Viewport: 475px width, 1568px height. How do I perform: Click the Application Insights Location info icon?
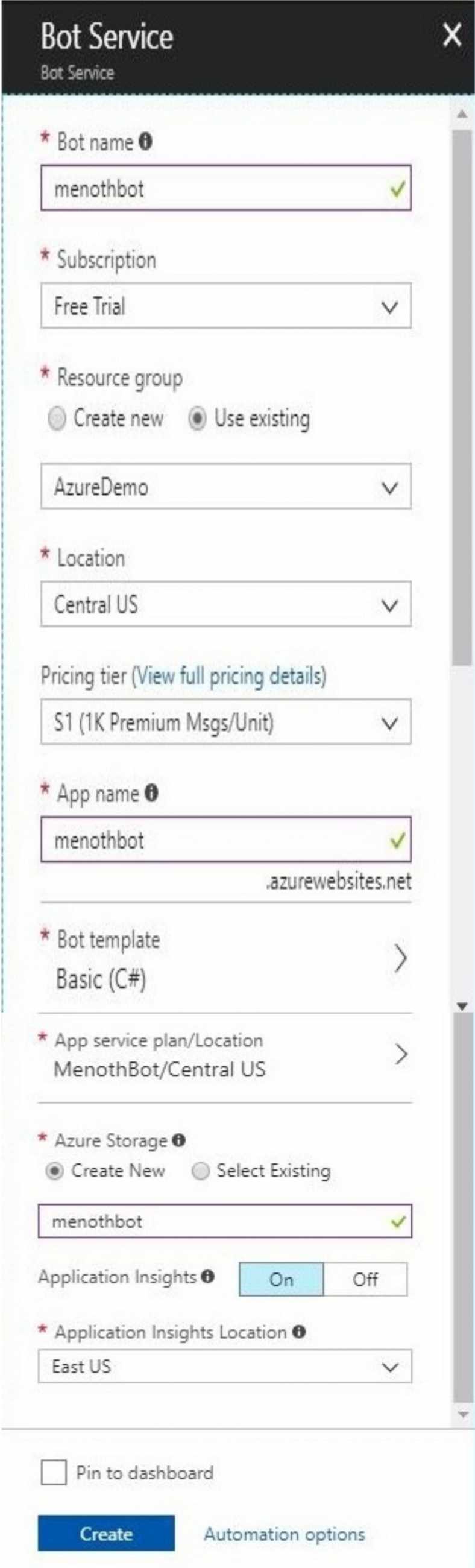tap(298, 1332)
